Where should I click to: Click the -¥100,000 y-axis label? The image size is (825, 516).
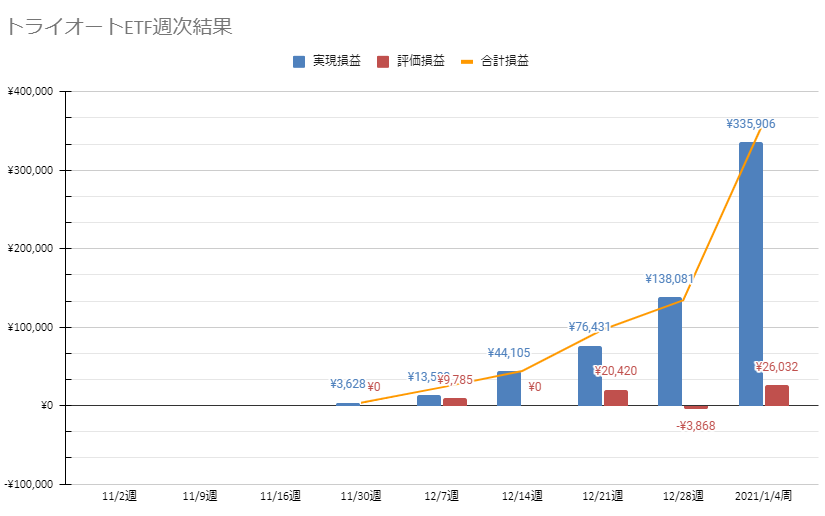pos(29,484)
